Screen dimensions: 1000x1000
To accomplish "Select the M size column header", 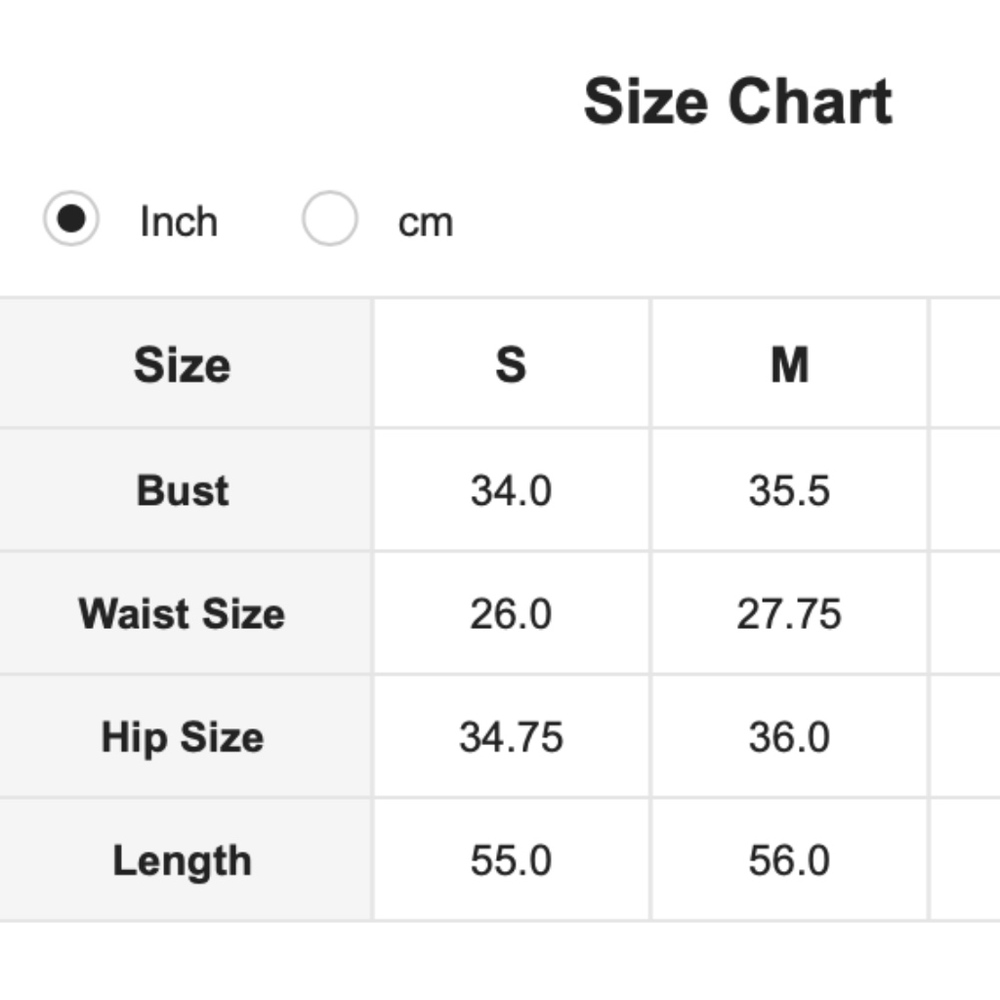I will tap(789, 365).
